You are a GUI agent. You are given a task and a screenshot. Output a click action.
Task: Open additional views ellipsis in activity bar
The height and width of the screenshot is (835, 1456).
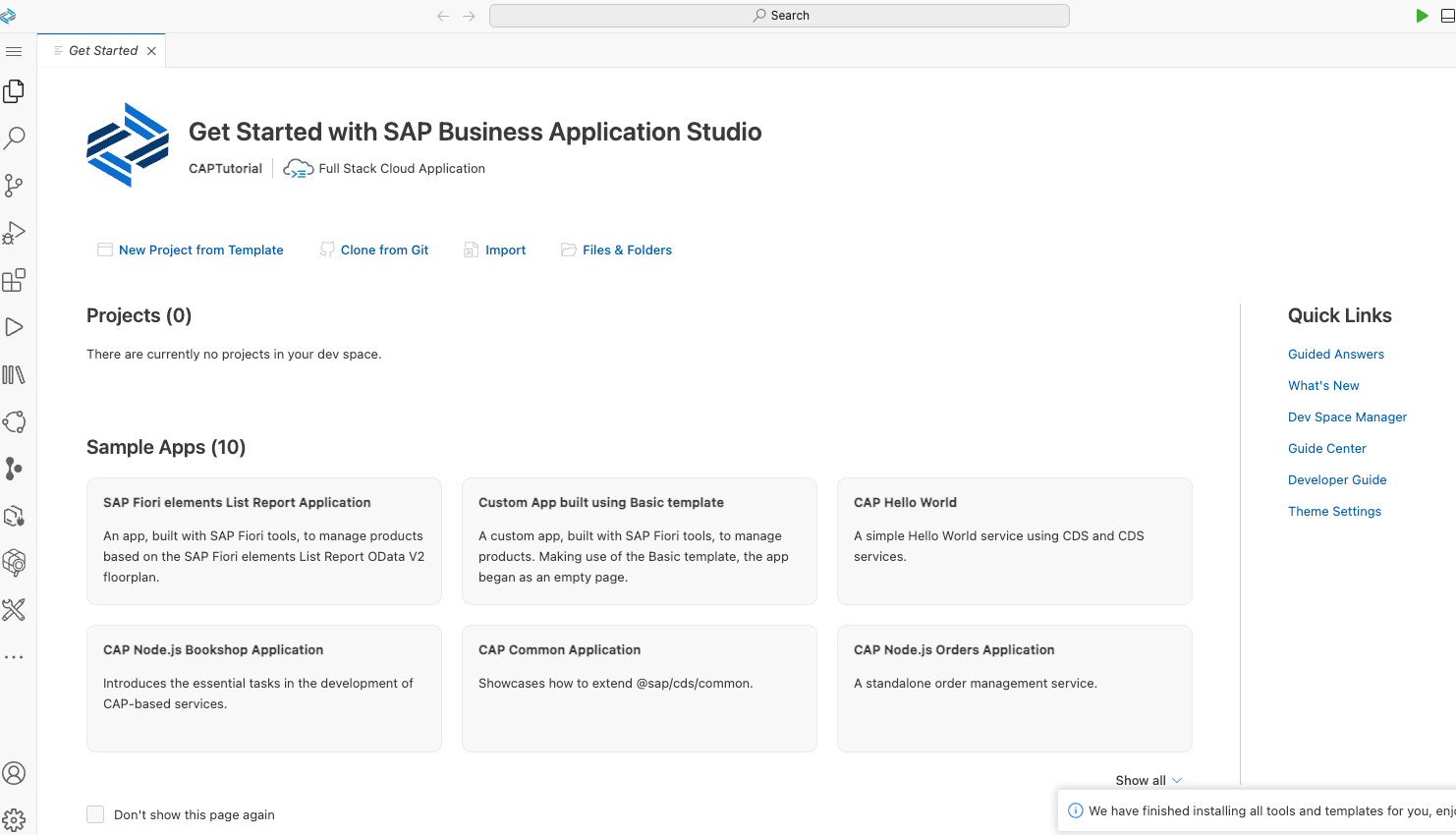click(14, 657)
